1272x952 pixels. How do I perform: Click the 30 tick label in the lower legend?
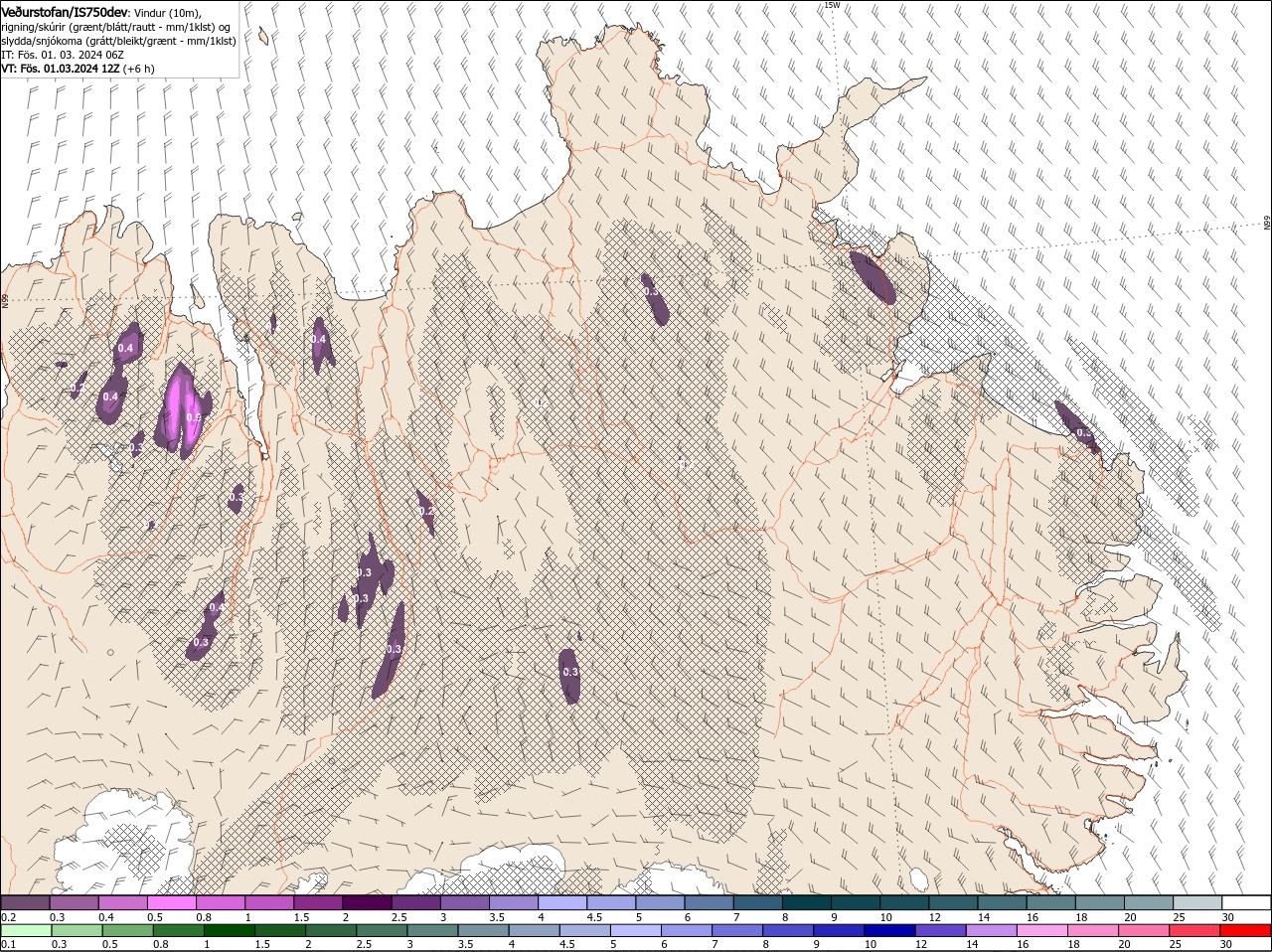tap(1228, 944)
